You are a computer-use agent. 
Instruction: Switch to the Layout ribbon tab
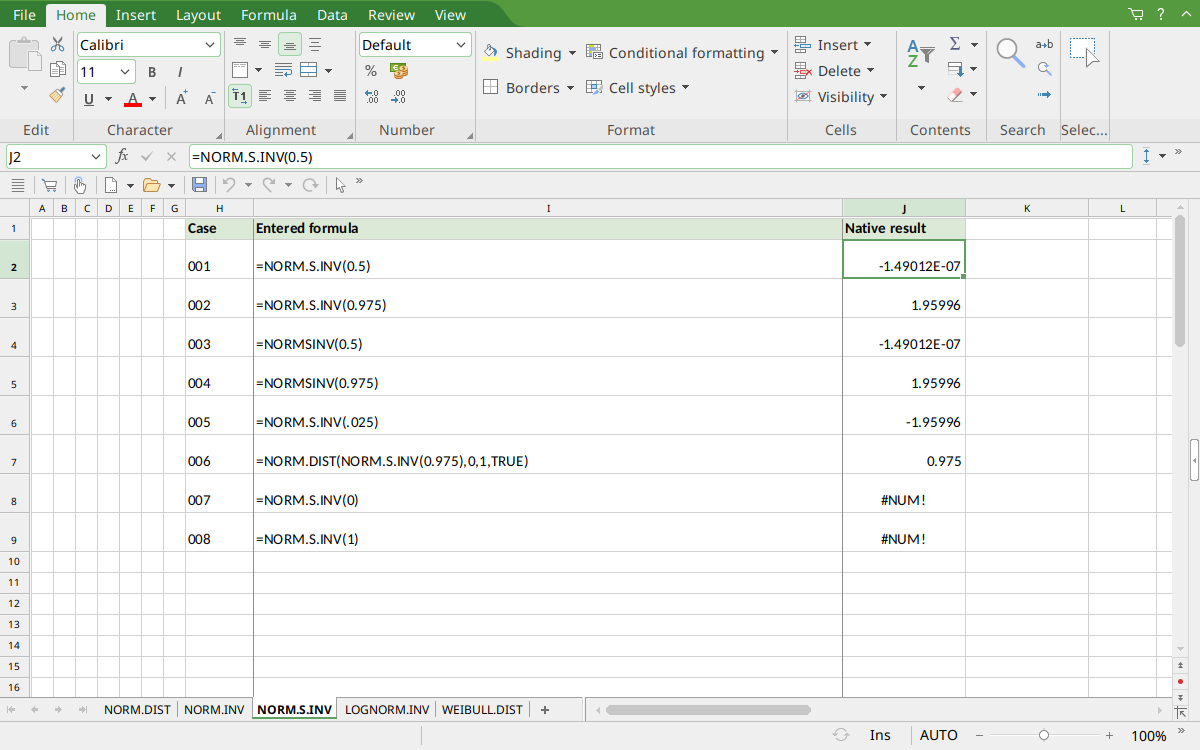click(x=198, y=15)
